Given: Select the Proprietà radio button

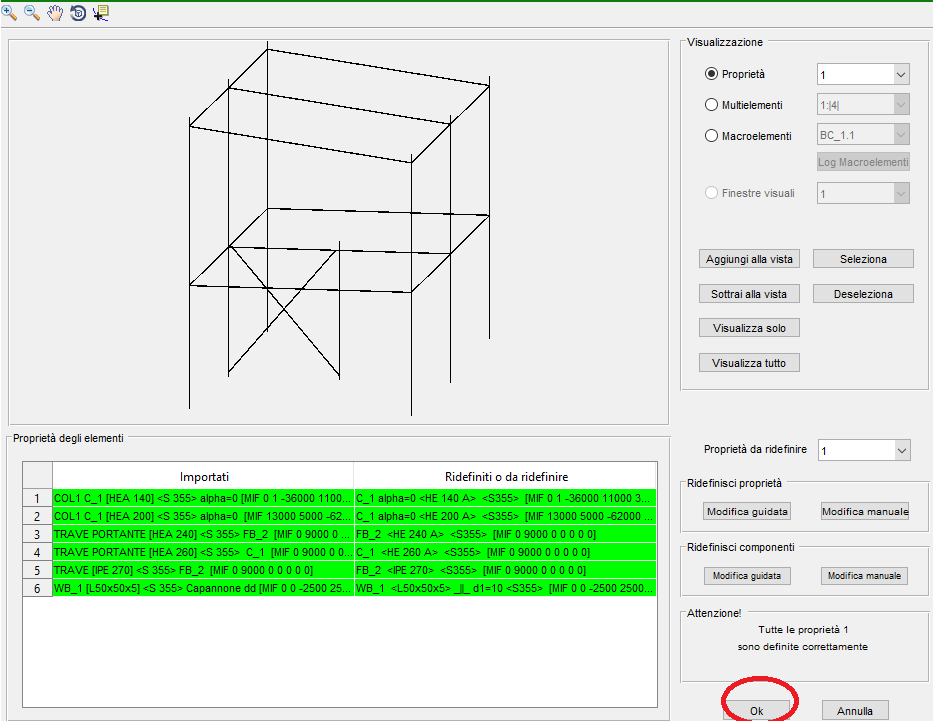Looking at the screenshot, I should [711, 74].
